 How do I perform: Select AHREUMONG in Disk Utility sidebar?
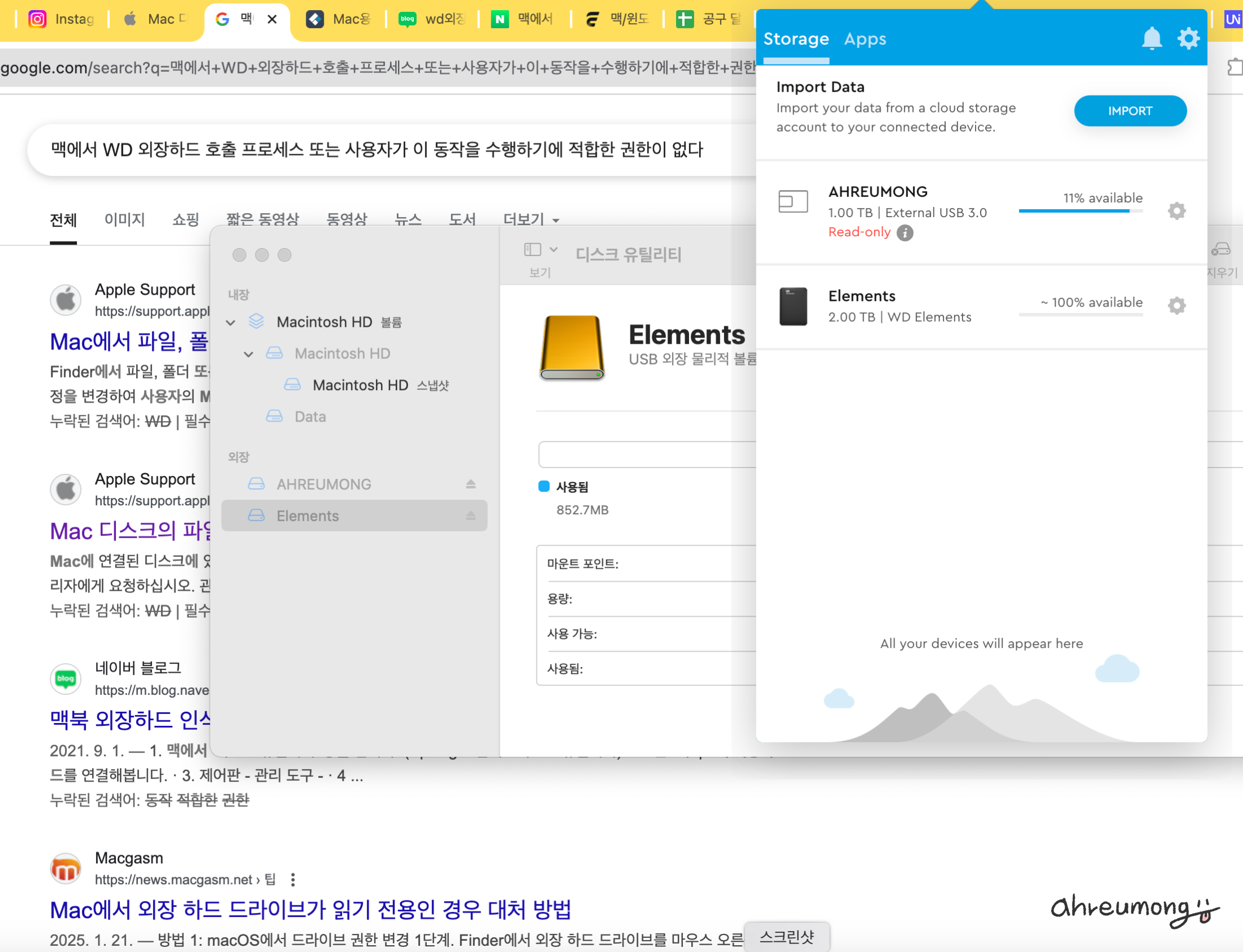click(x=354, y=484)
